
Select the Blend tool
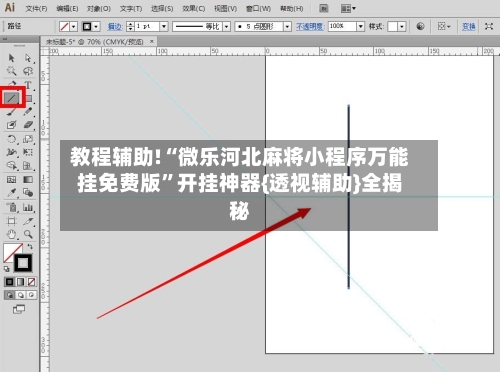[x=28, y=193]
